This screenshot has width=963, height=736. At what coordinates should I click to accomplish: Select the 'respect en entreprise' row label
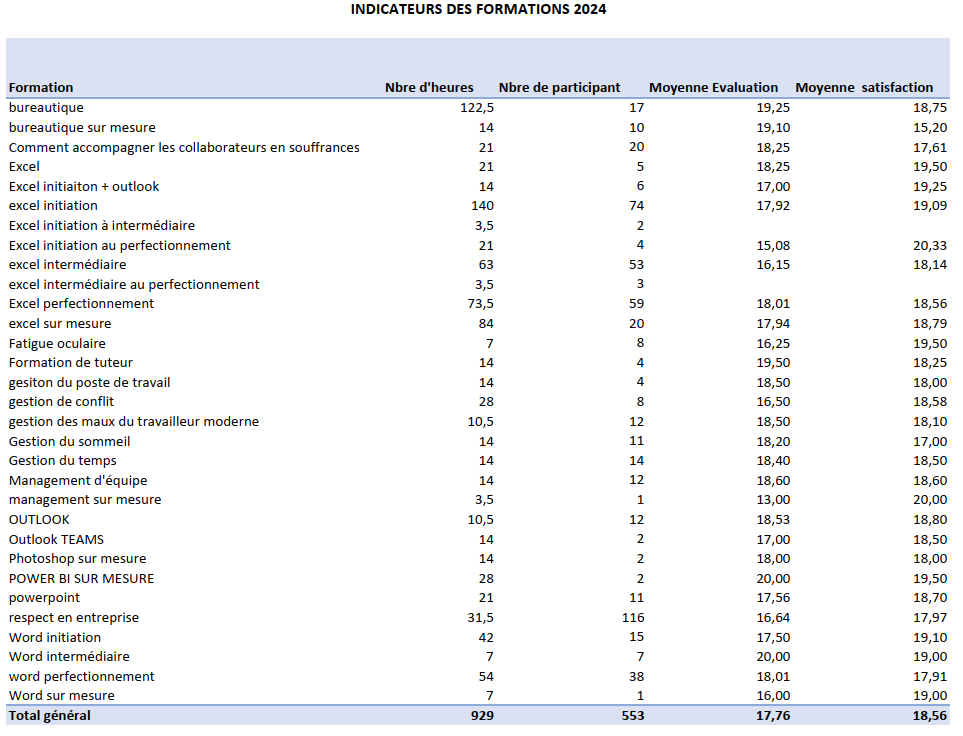click(x=74, y=618)
